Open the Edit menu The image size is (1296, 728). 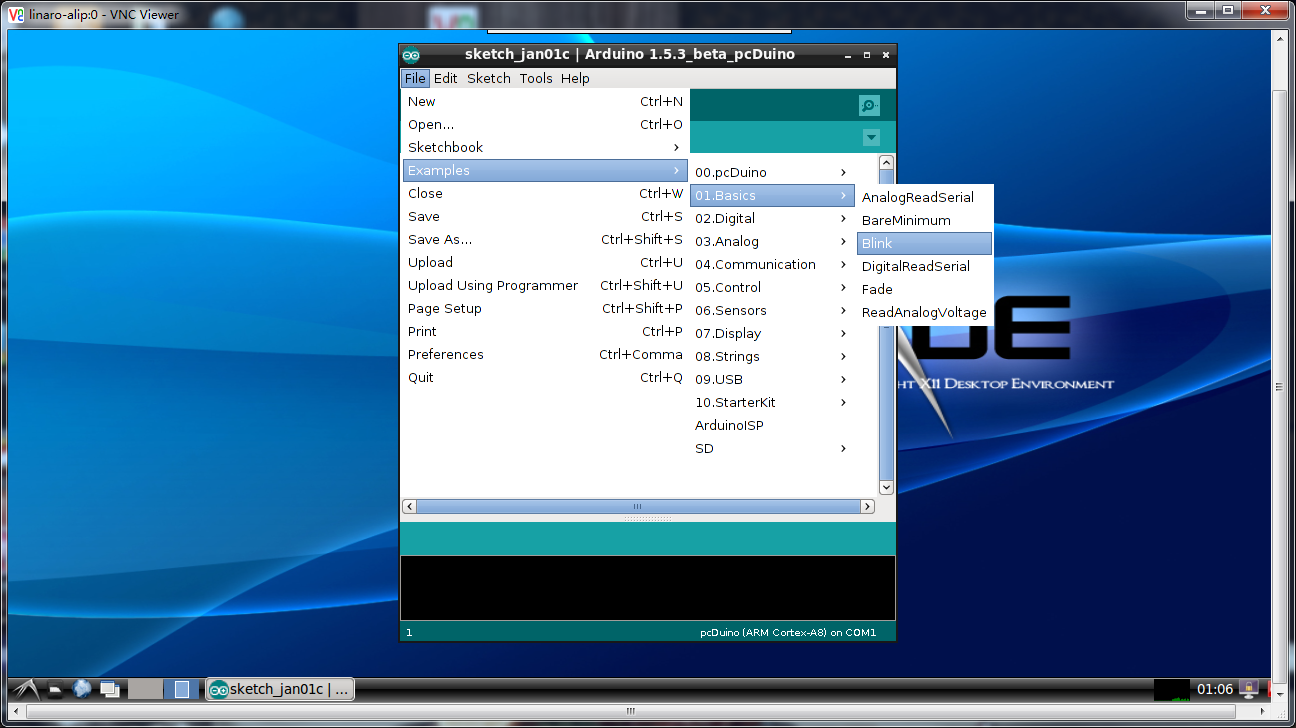(x=446, y=78)
